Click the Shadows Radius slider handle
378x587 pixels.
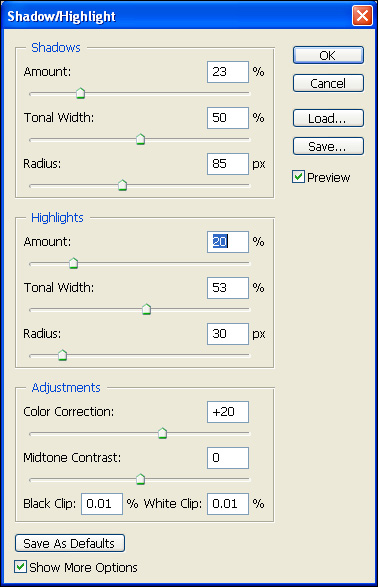(122, 185)
